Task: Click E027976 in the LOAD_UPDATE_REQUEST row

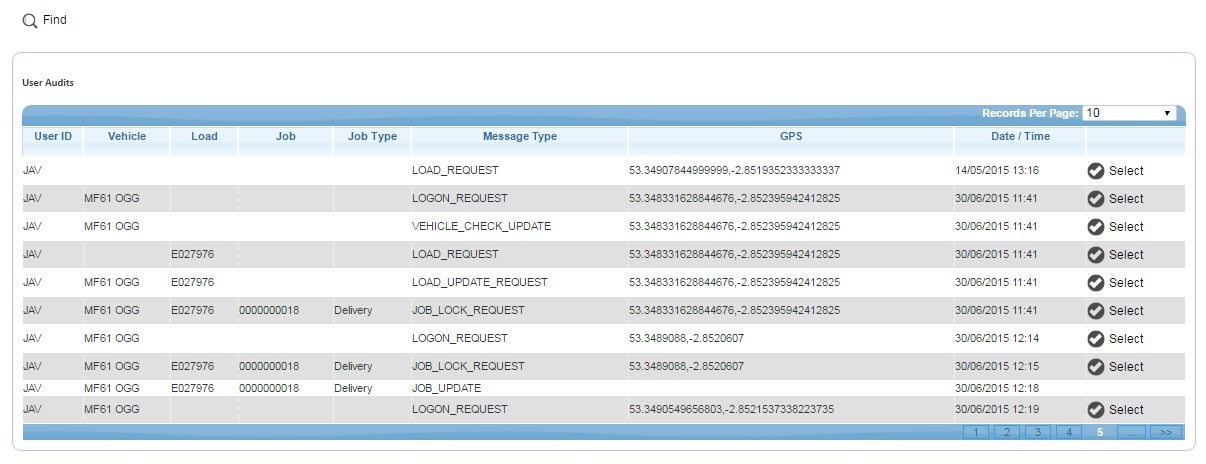Action: coord(192,283)
